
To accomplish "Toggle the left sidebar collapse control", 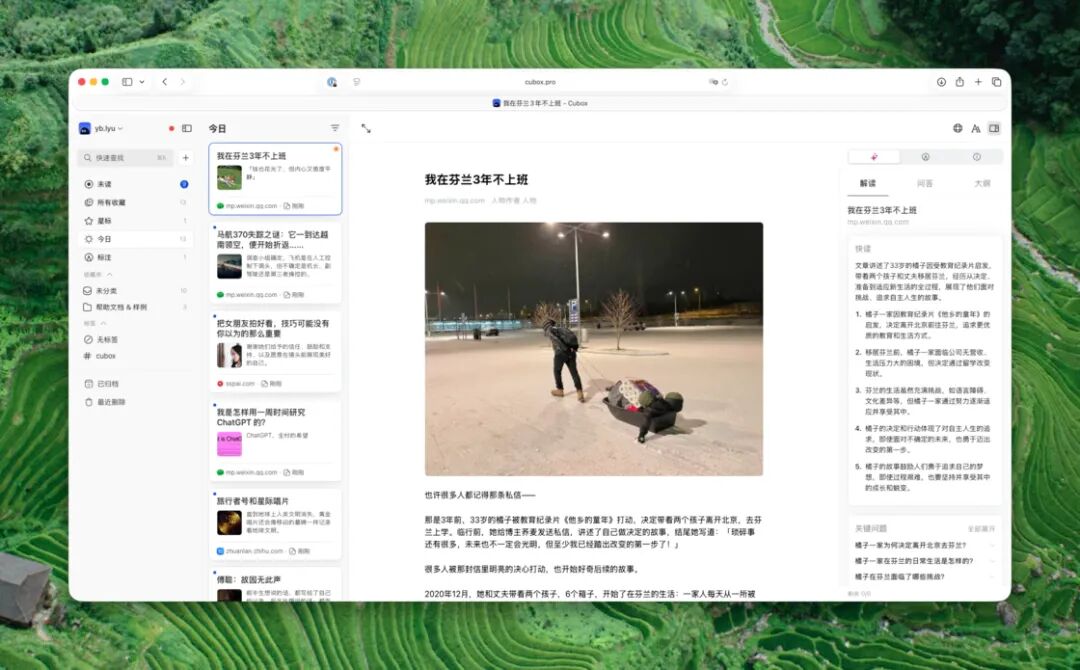I will point(186,128).
